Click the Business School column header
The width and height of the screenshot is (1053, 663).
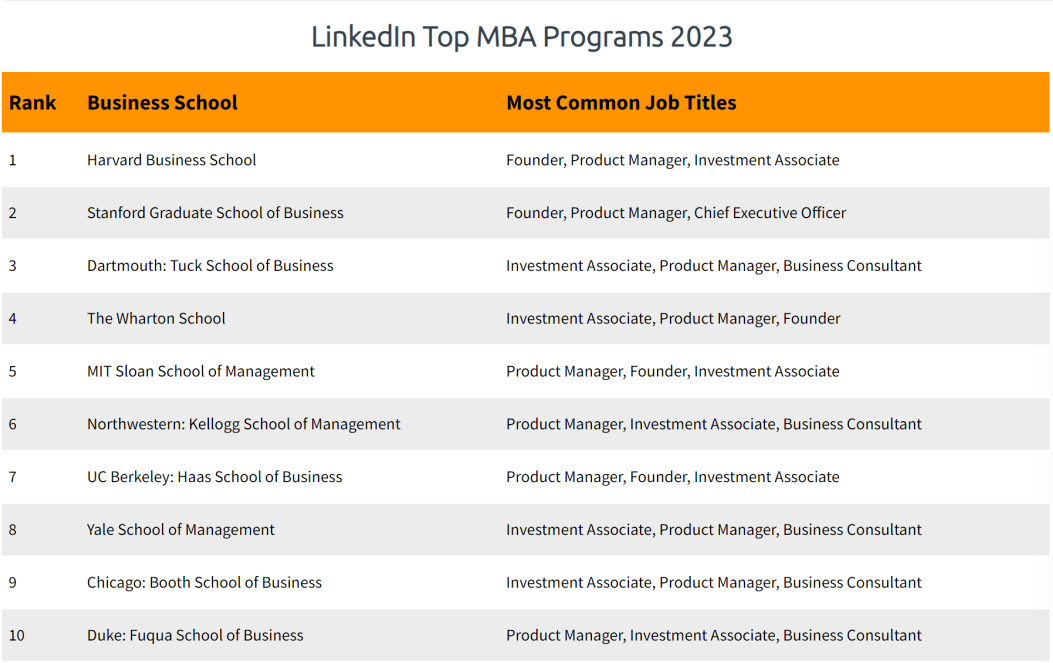point(162,103)
